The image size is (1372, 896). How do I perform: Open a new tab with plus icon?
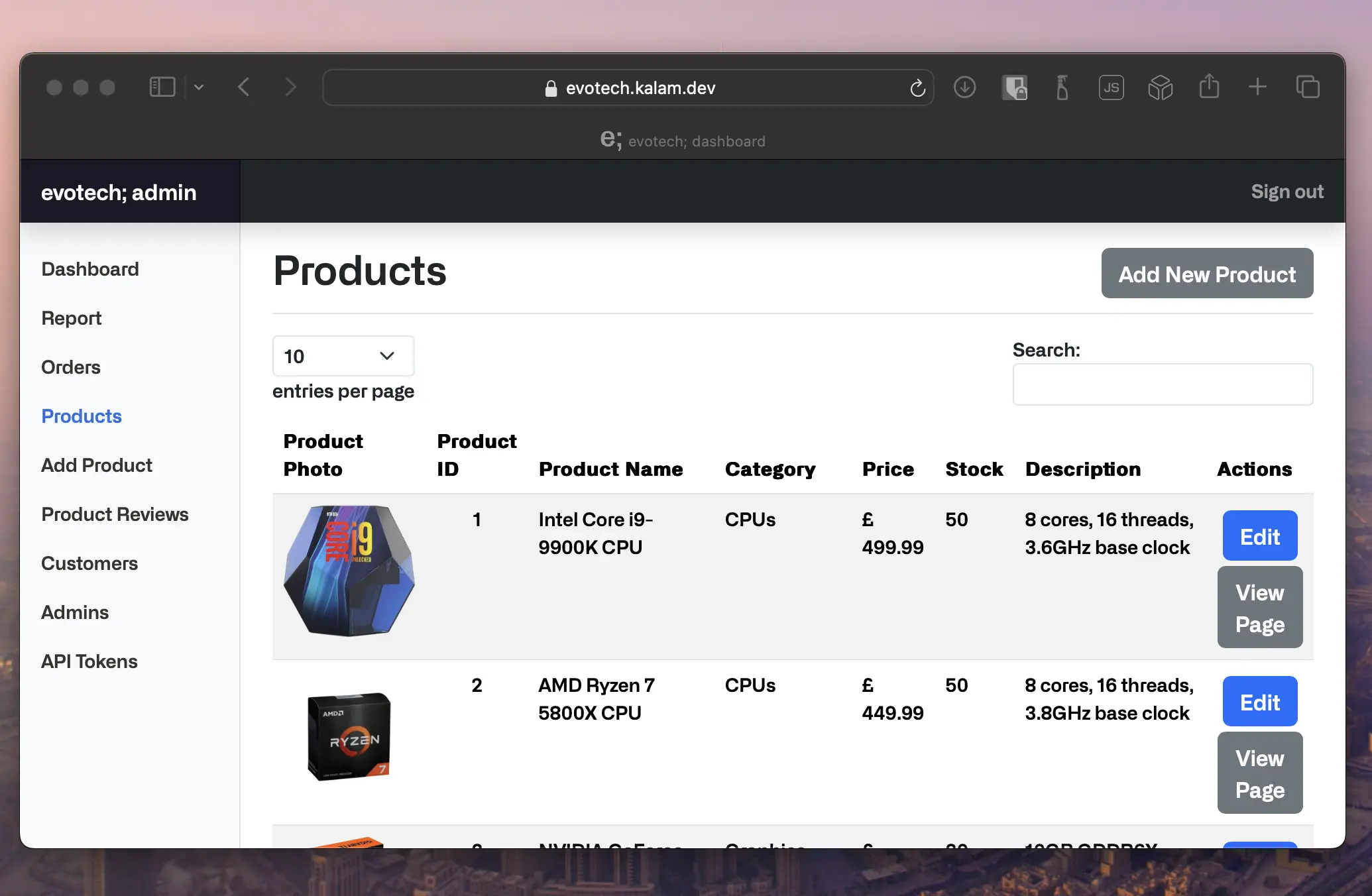[1257, 87]
